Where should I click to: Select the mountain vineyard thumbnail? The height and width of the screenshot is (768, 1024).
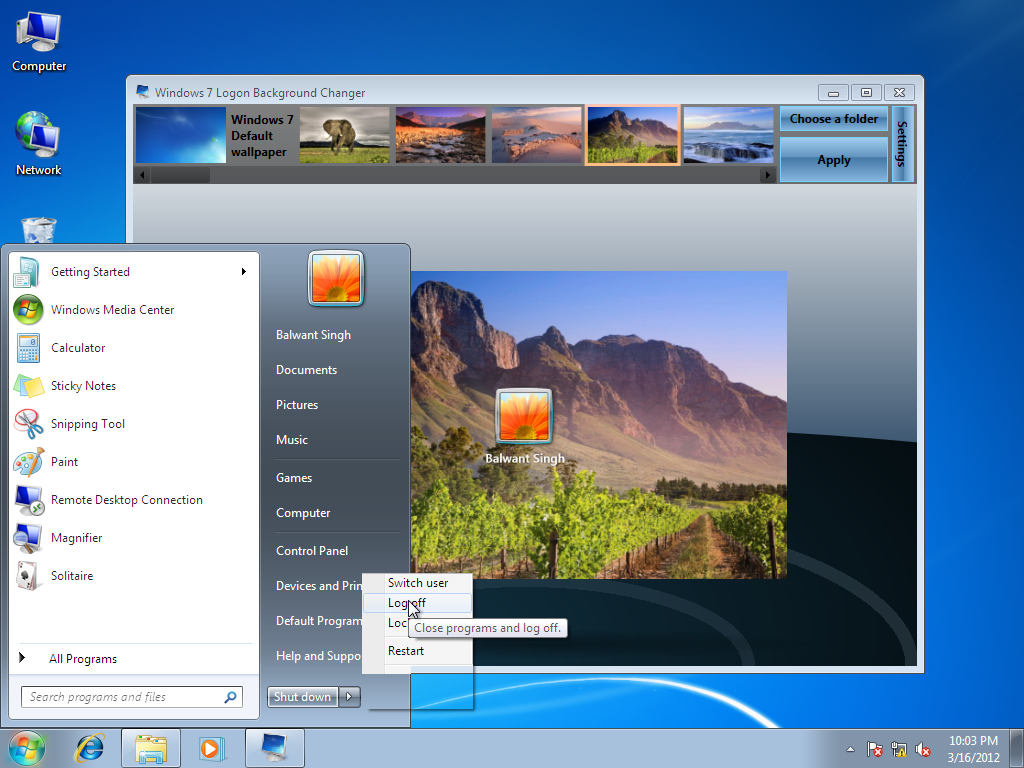(632, 135)
